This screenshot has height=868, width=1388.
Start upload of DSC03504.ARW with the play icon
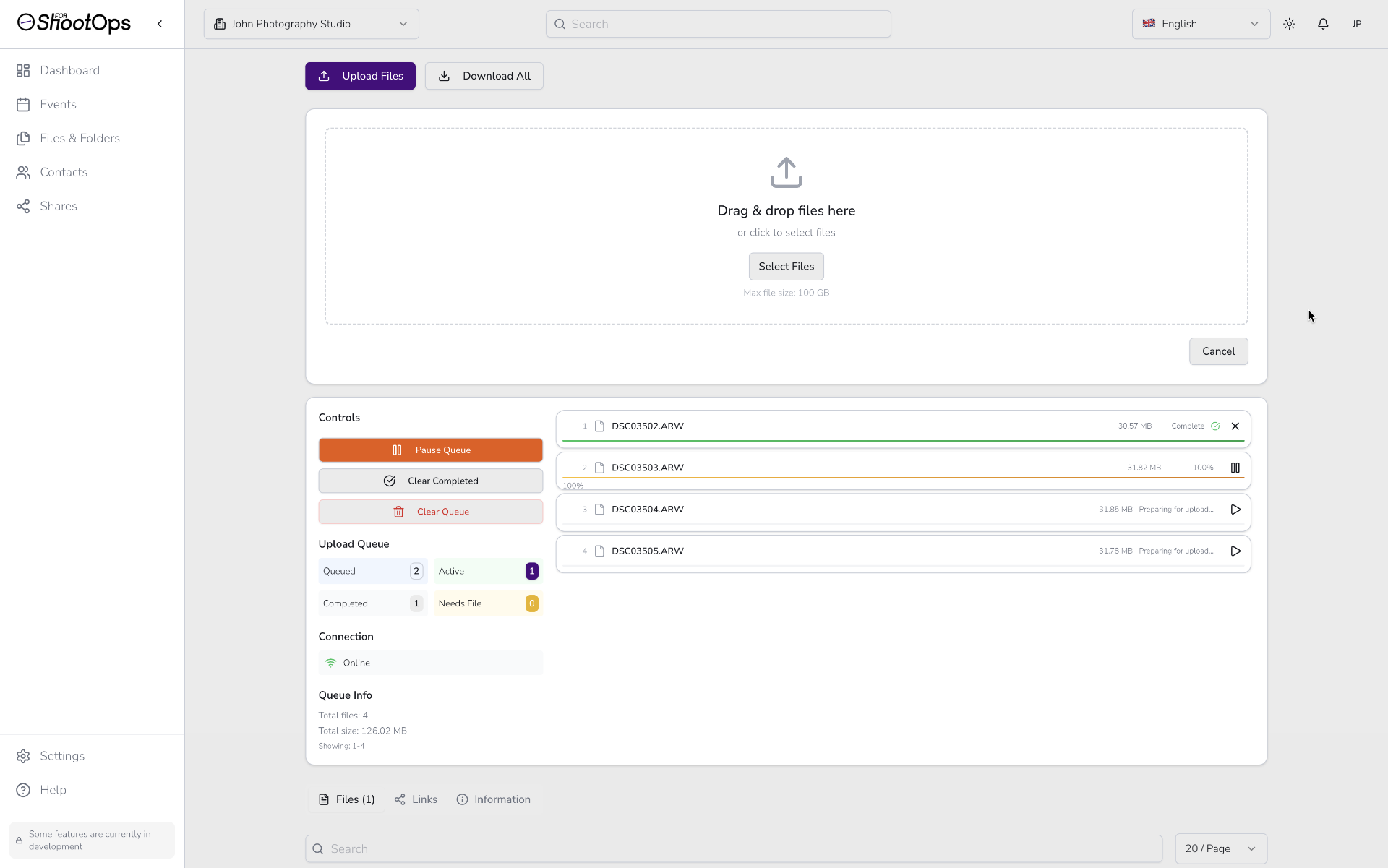tap(1235, 510)
